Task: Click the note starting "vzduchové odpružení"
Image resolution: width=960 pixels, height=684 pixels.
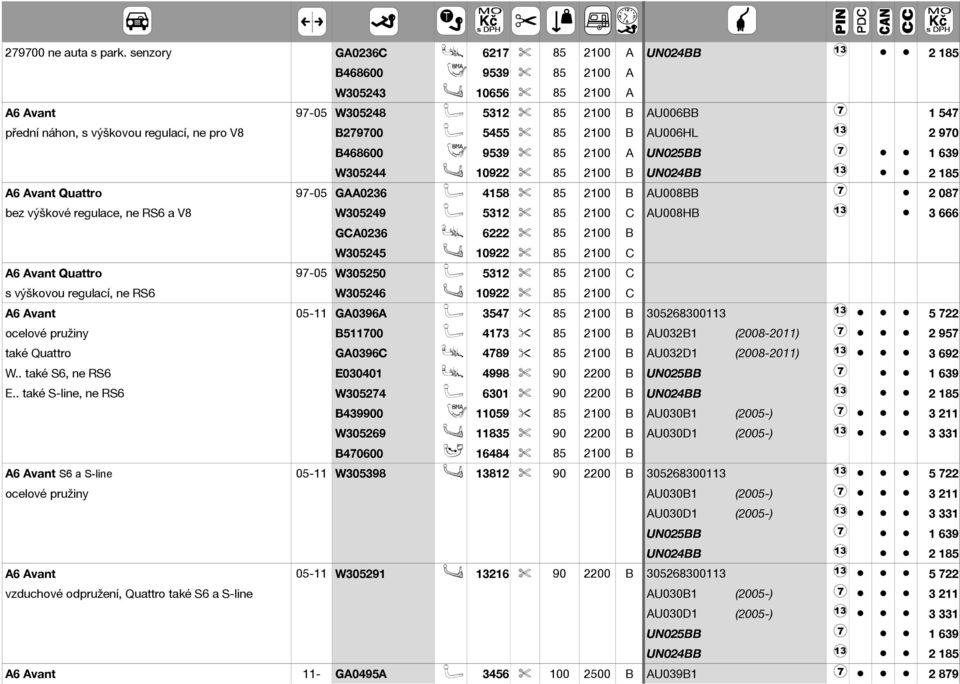Action: point(129,593)
